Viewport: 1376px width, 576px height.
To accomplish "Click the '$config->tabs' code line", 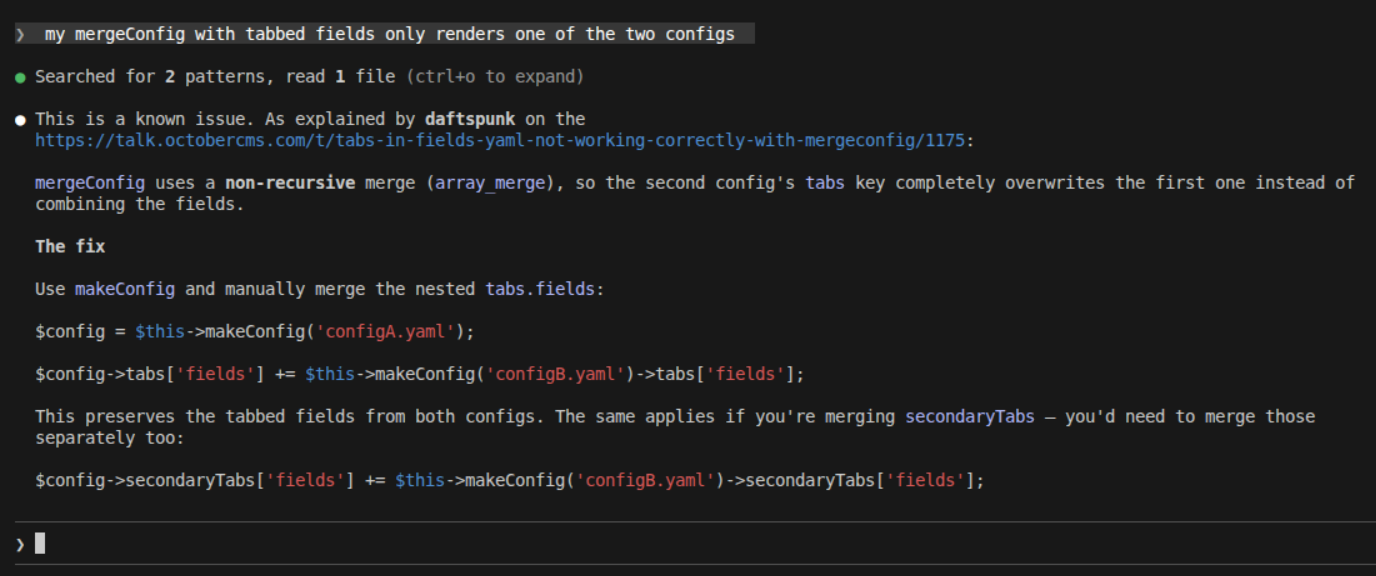I will pyautogui.click(x=420, y=374).
